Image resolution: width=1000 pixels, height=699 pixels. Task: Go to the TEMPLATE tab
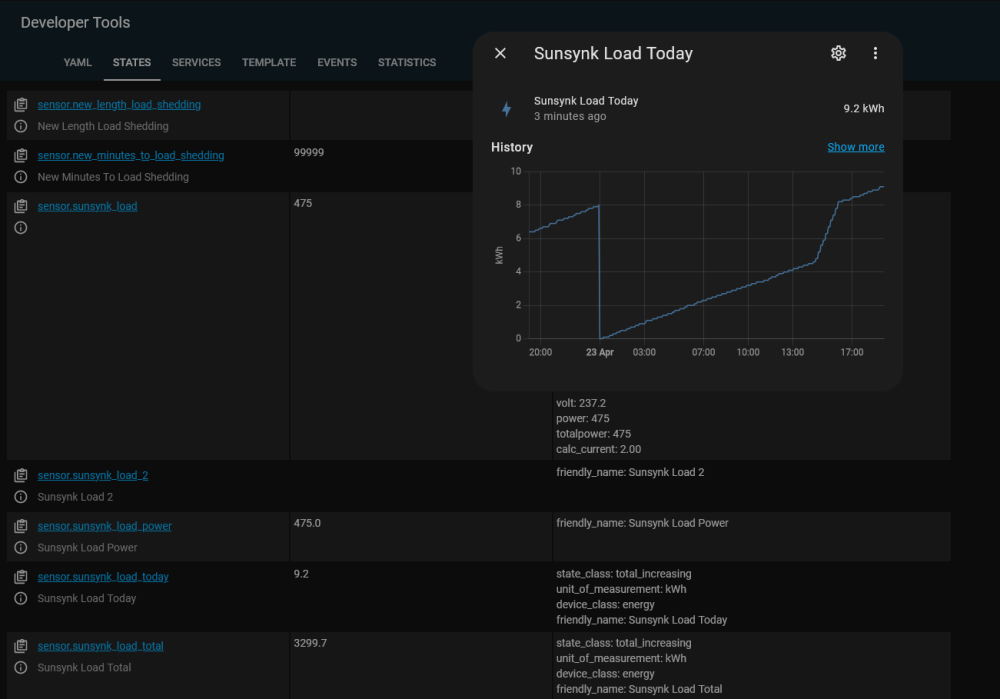click(x=269, y=63)
